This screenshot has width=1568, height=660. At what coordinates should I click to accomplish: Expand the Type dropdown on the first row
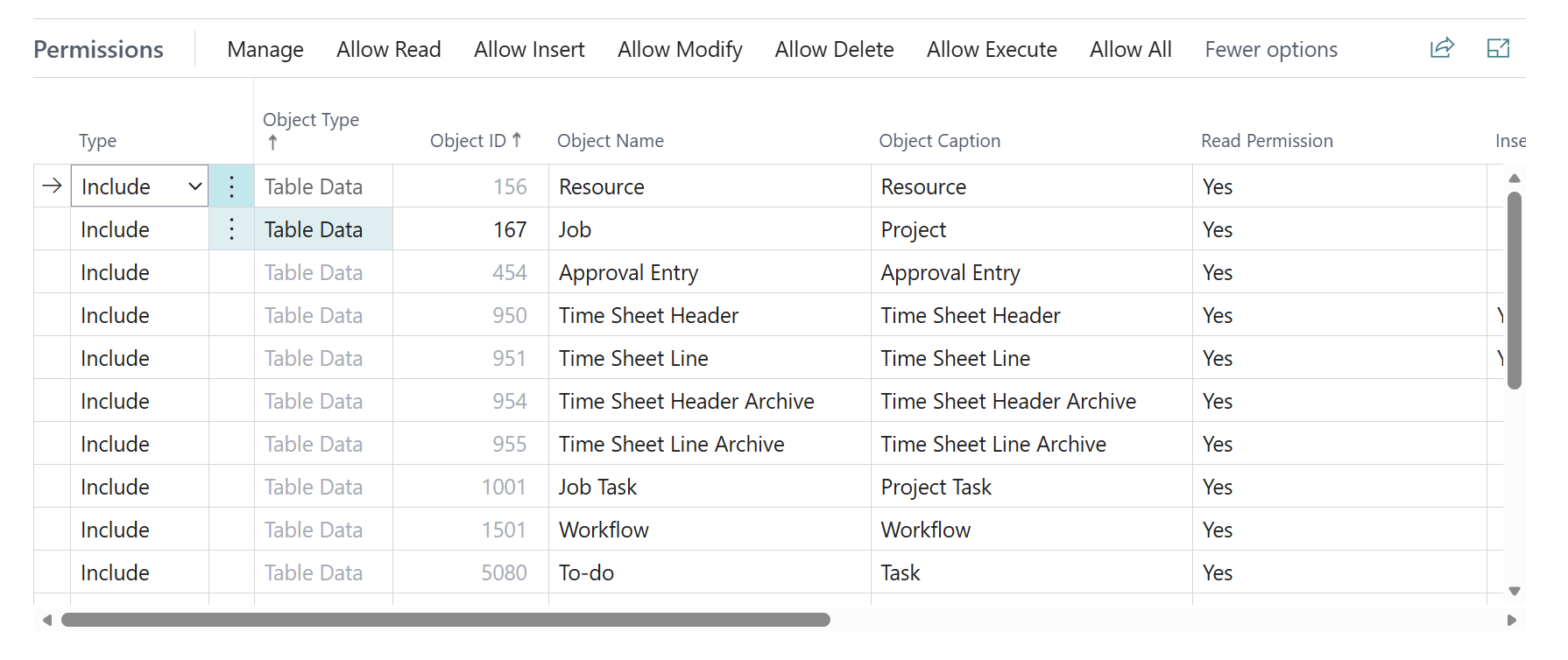click(194, 186)
